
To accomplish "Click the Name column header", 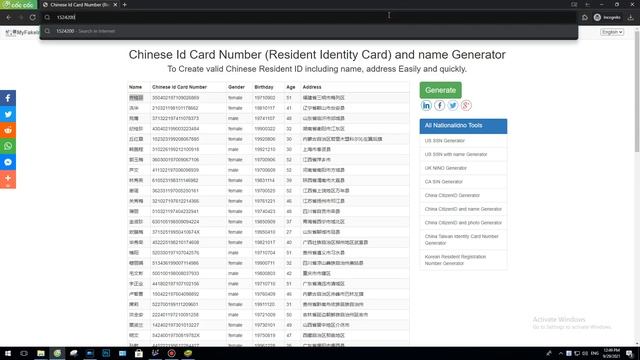I will (x=136, y=87).
